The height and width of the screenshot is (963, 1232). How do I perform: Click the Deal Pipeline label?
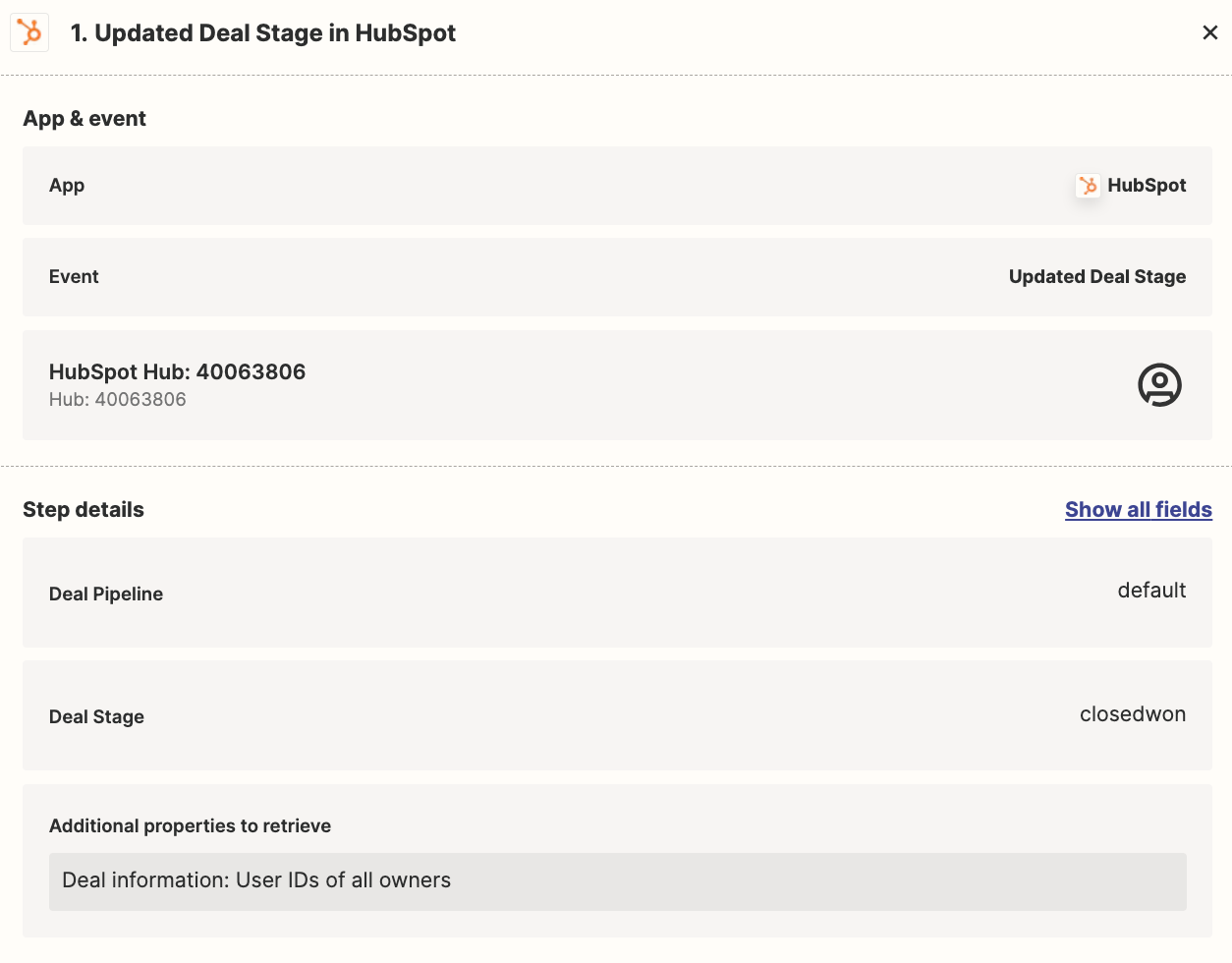click(106, 595)
